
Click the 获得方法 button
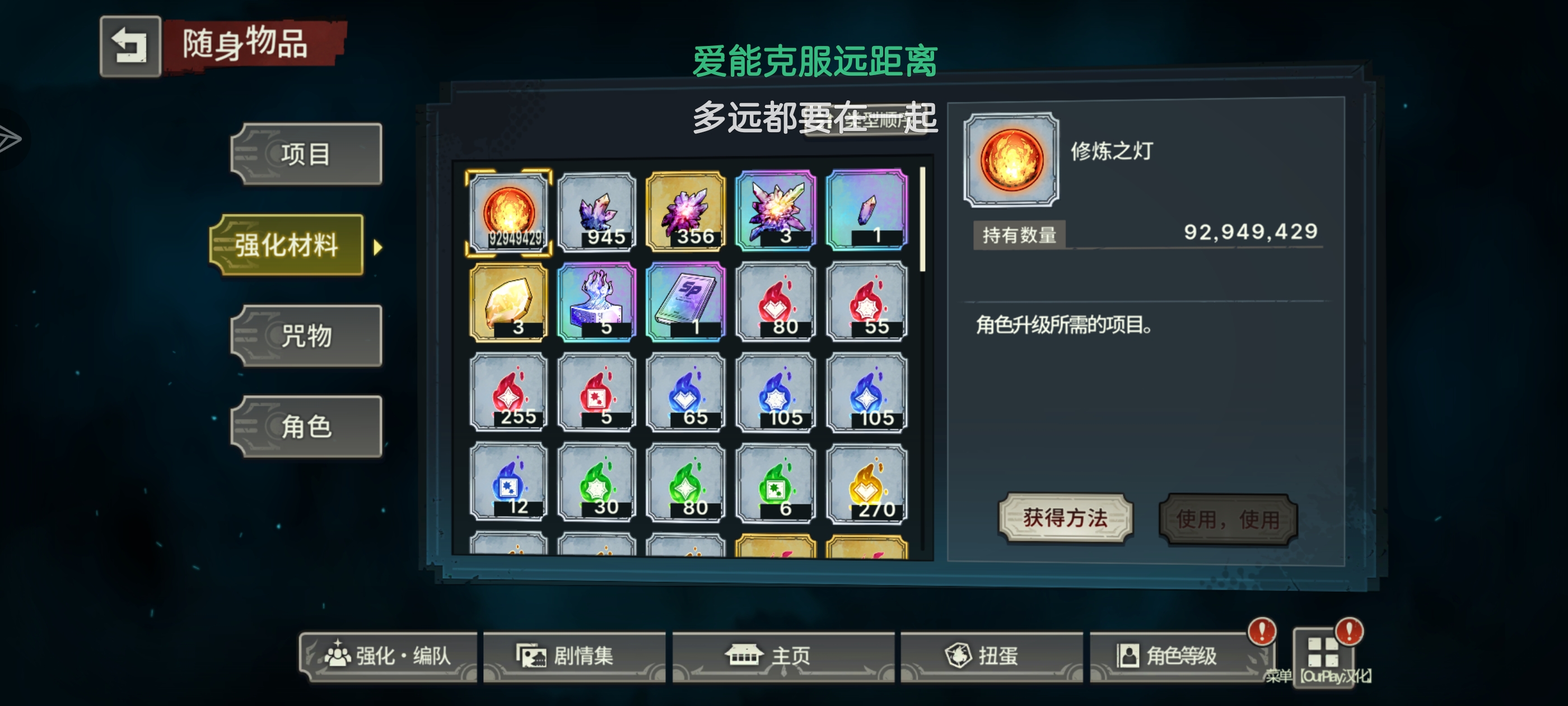click(x=1065, y=518)
